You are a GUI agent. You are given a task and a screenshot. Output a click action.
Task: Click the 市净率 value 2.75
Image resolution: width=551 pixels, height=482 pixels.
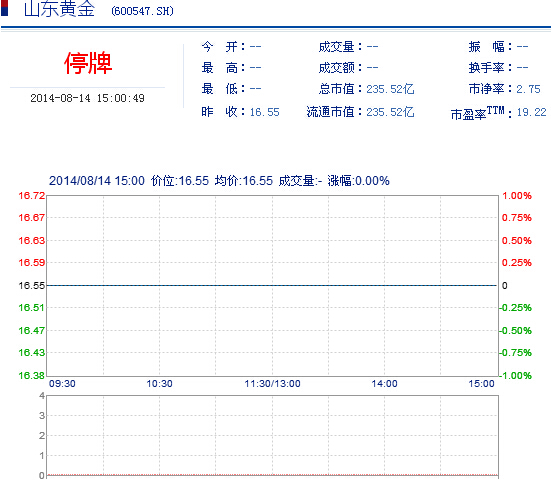[x=528, y=89]
